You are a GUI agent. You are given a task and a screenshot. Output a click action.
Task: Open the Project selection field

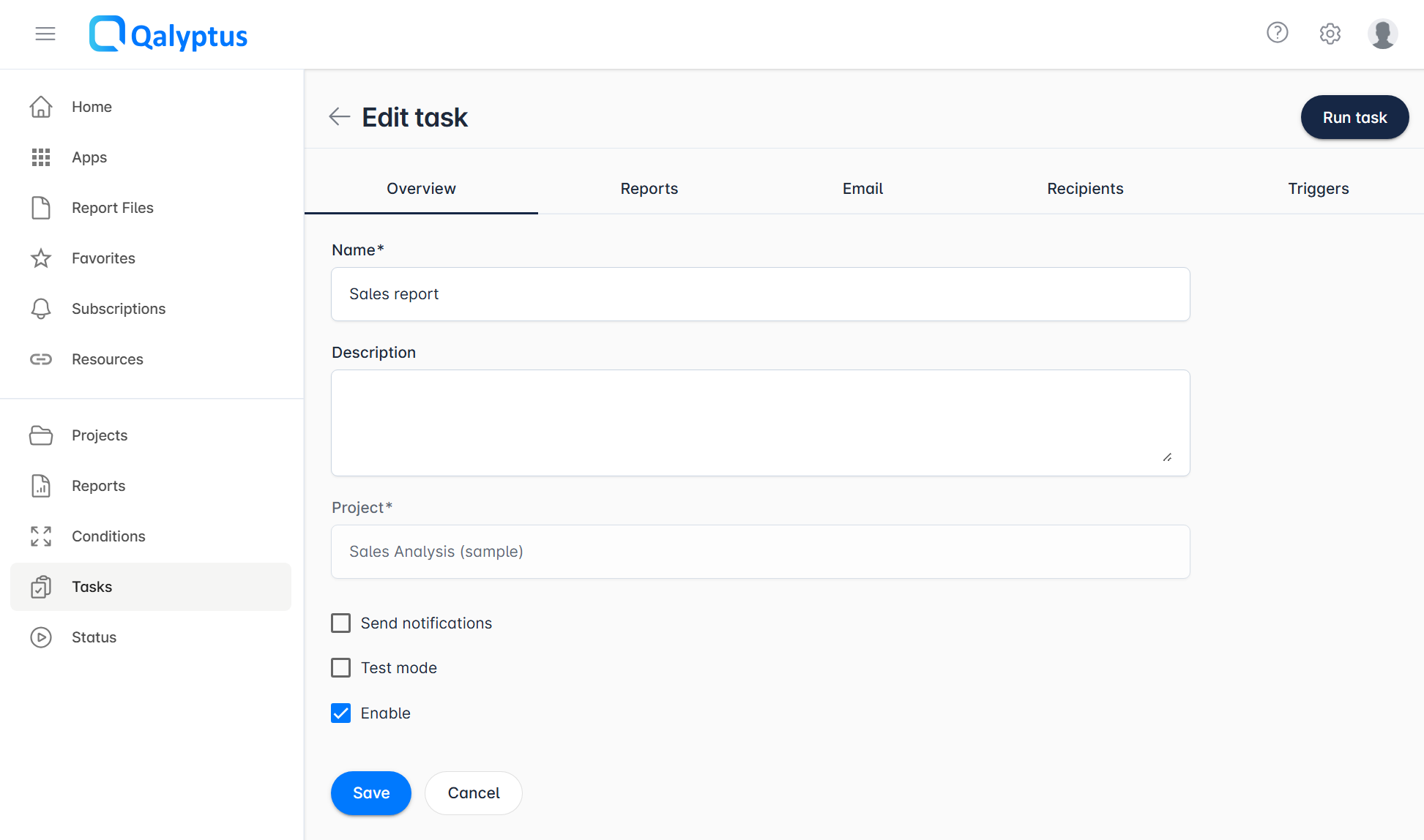[760, 552]
